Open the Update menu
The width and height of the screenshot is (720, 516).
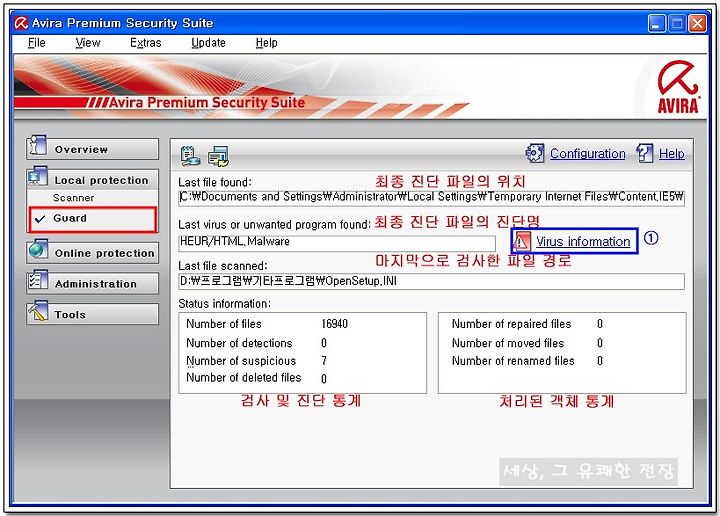tap(208, 43)
